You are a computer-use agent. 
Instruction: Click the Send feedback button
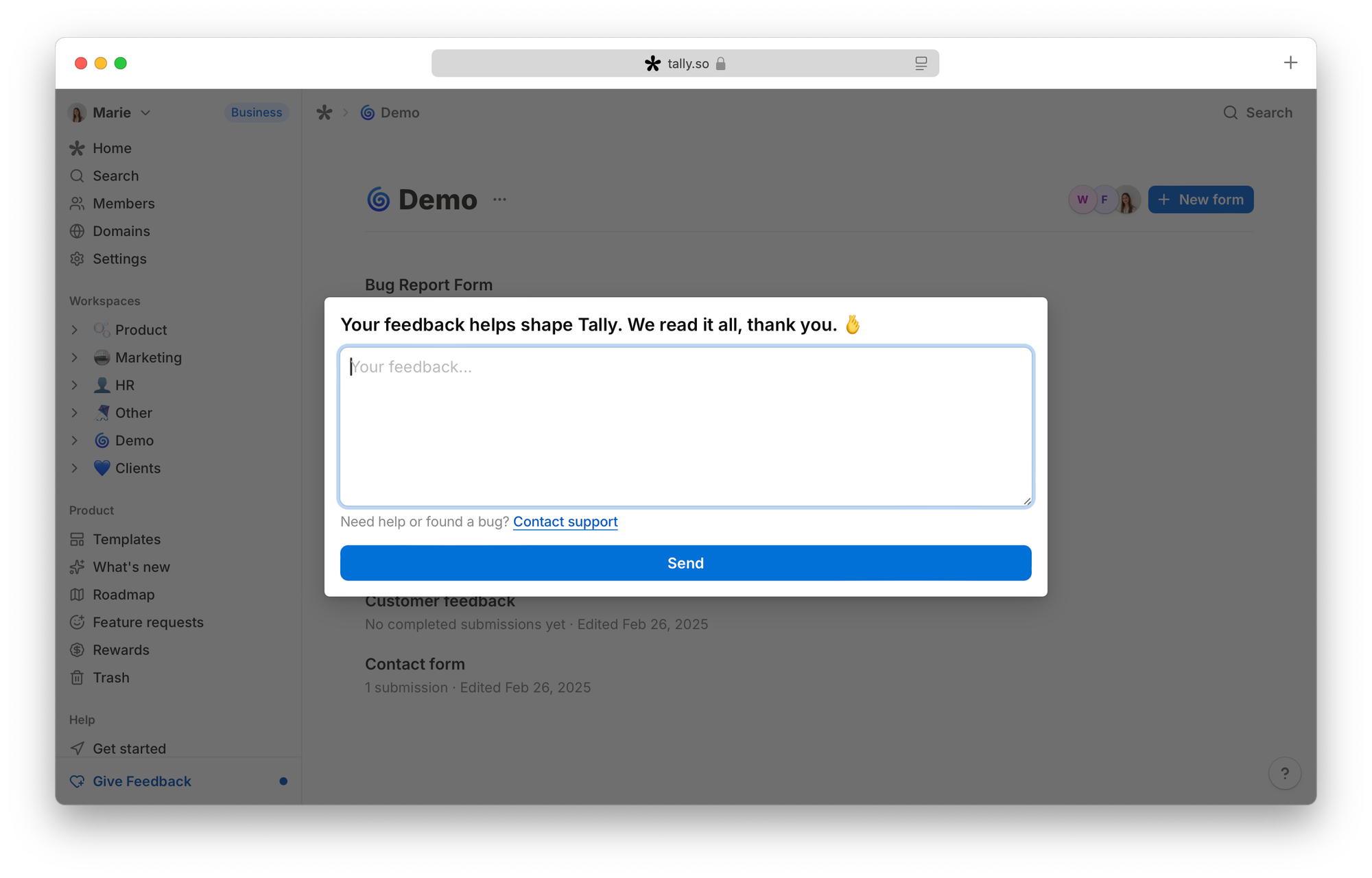(685, 563)
